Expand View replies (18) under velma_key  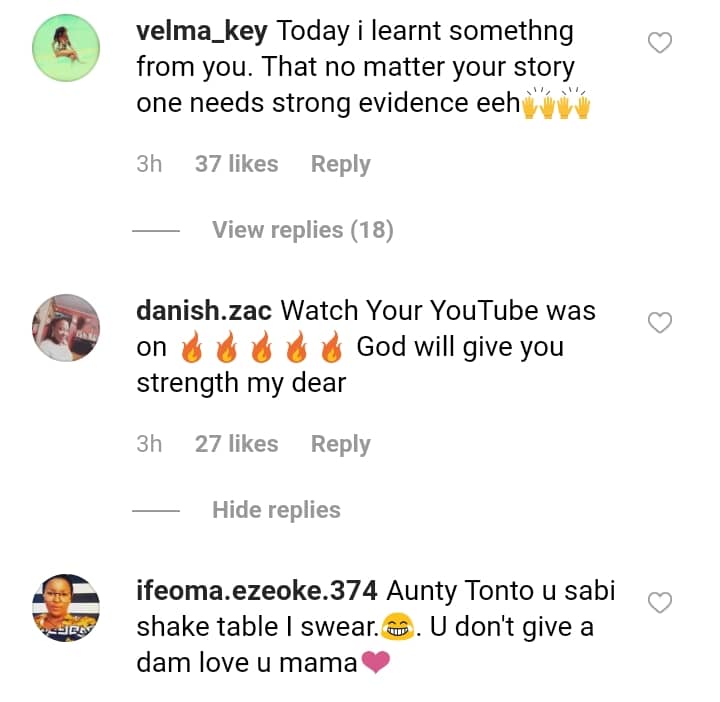[x=302, y=230]
